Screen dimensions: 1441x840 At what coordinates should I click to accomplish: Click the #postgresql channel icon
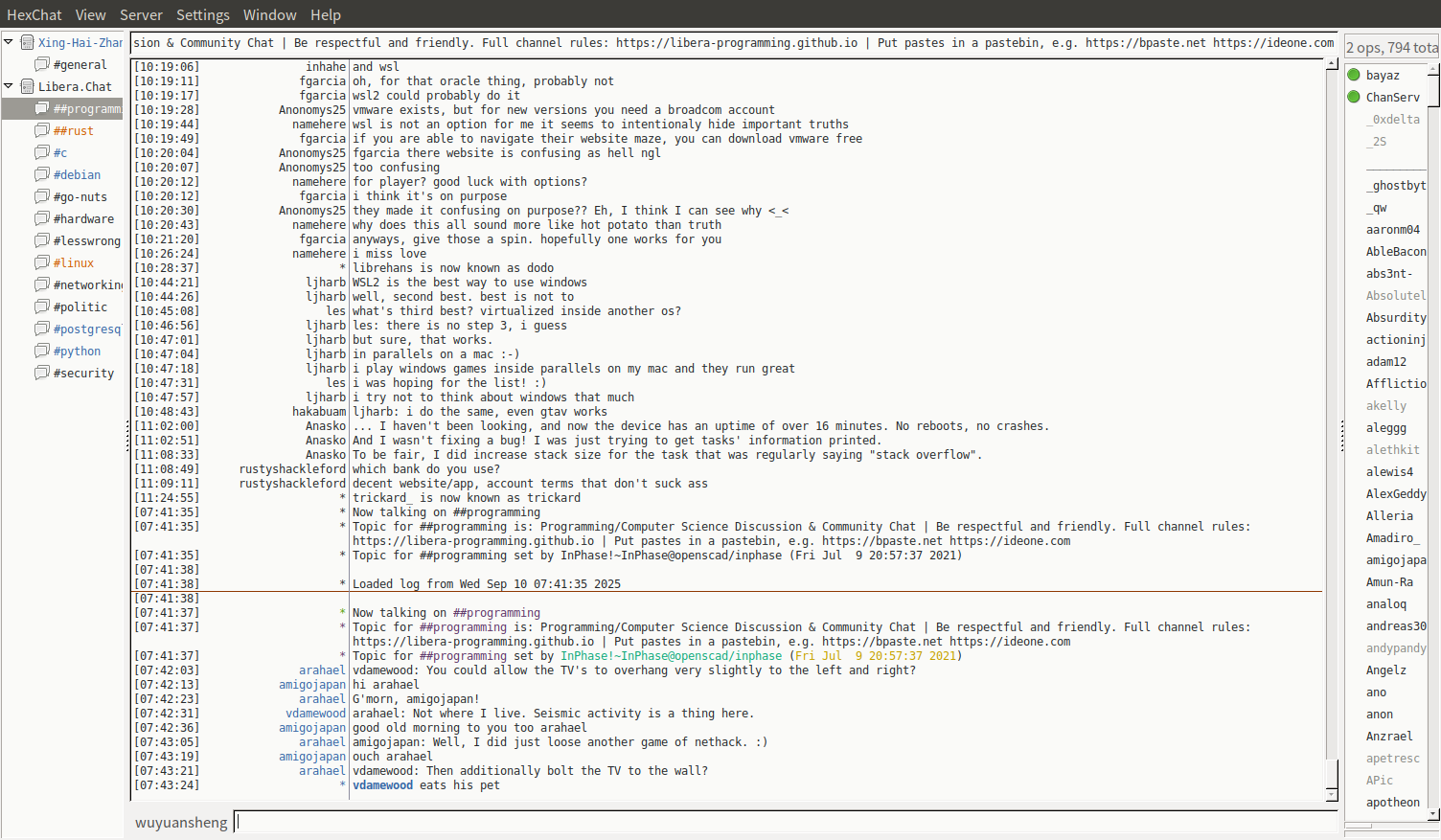point(42,329)
